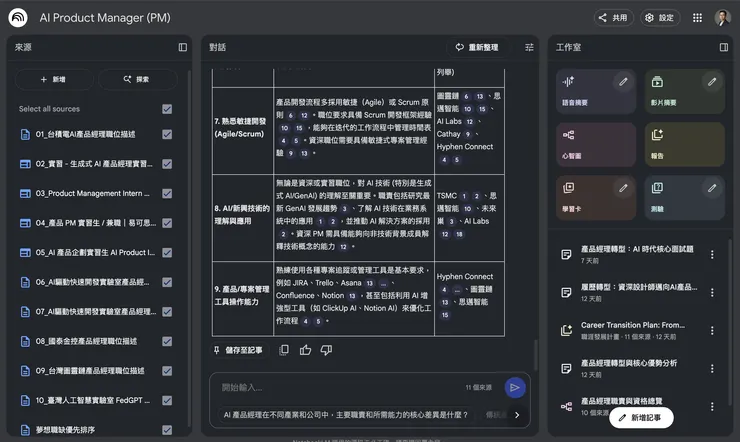Uncheck source 07_AI驅動快速開發實驗室
The height and width of the screenshot is (442, 740).
tap(167, 312)
